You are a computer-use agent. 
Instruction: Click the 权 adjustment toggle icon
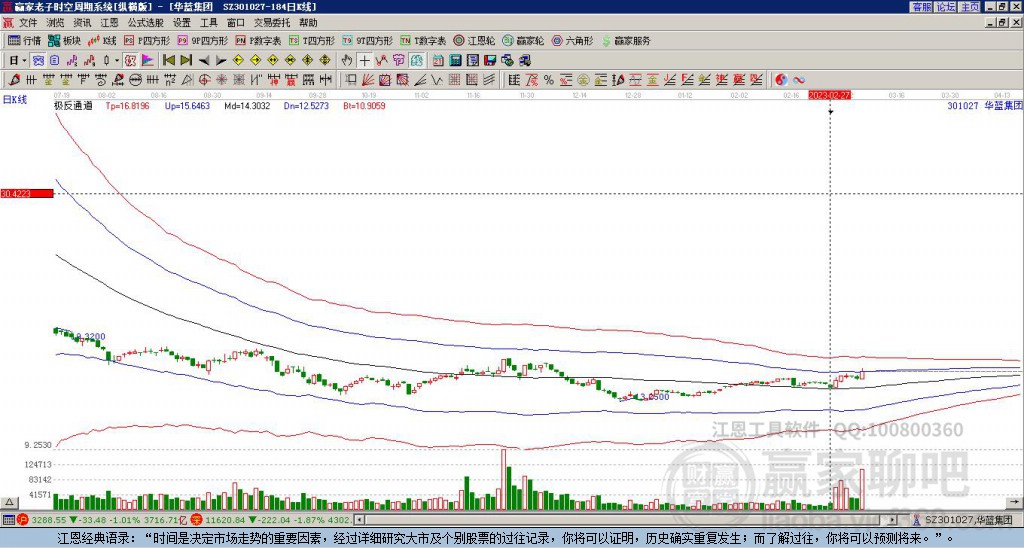130,61
